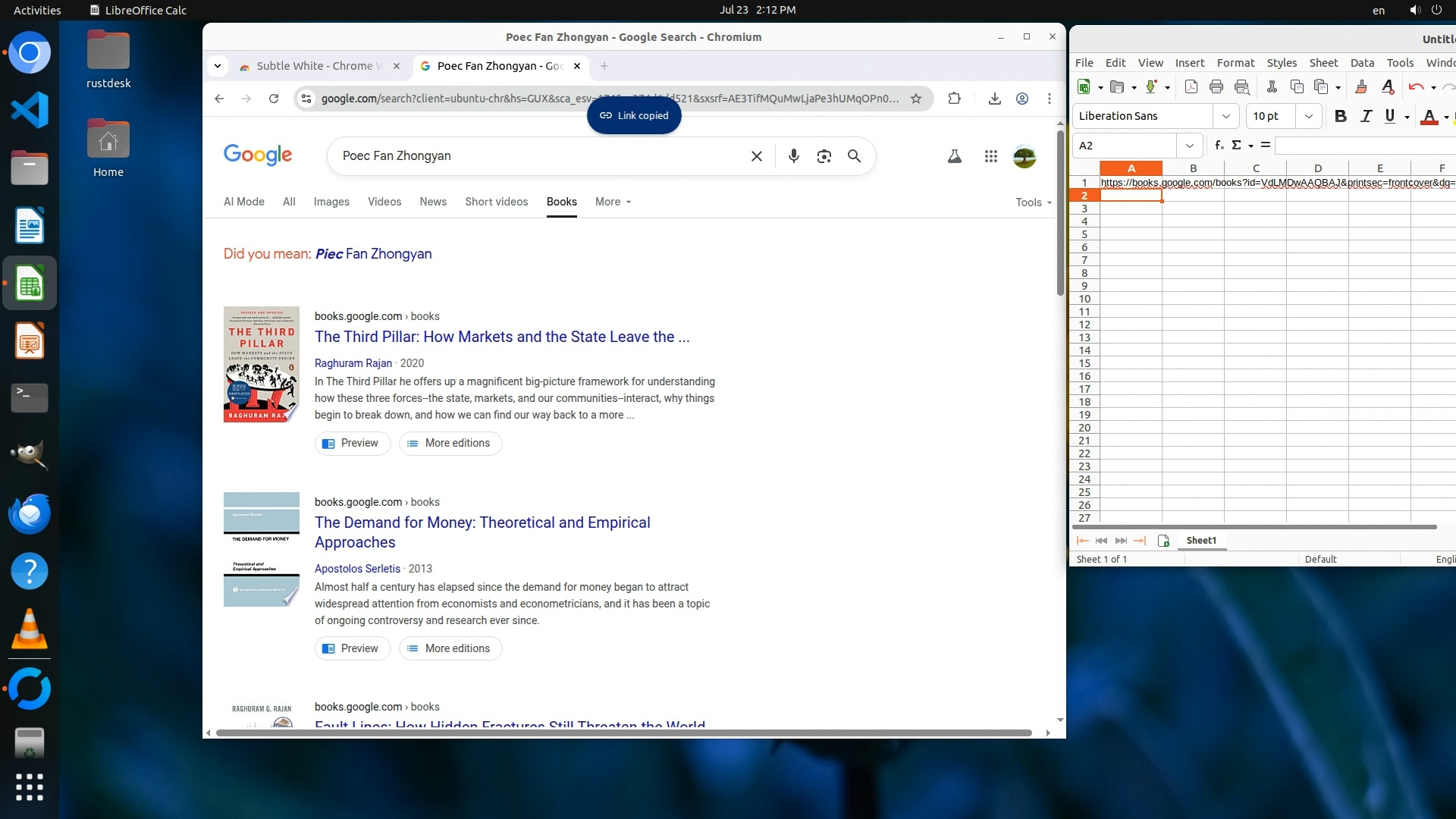Toggle italic formatting in Calc
This screenshot has height=819, width=1456.
pos(1366,116)
